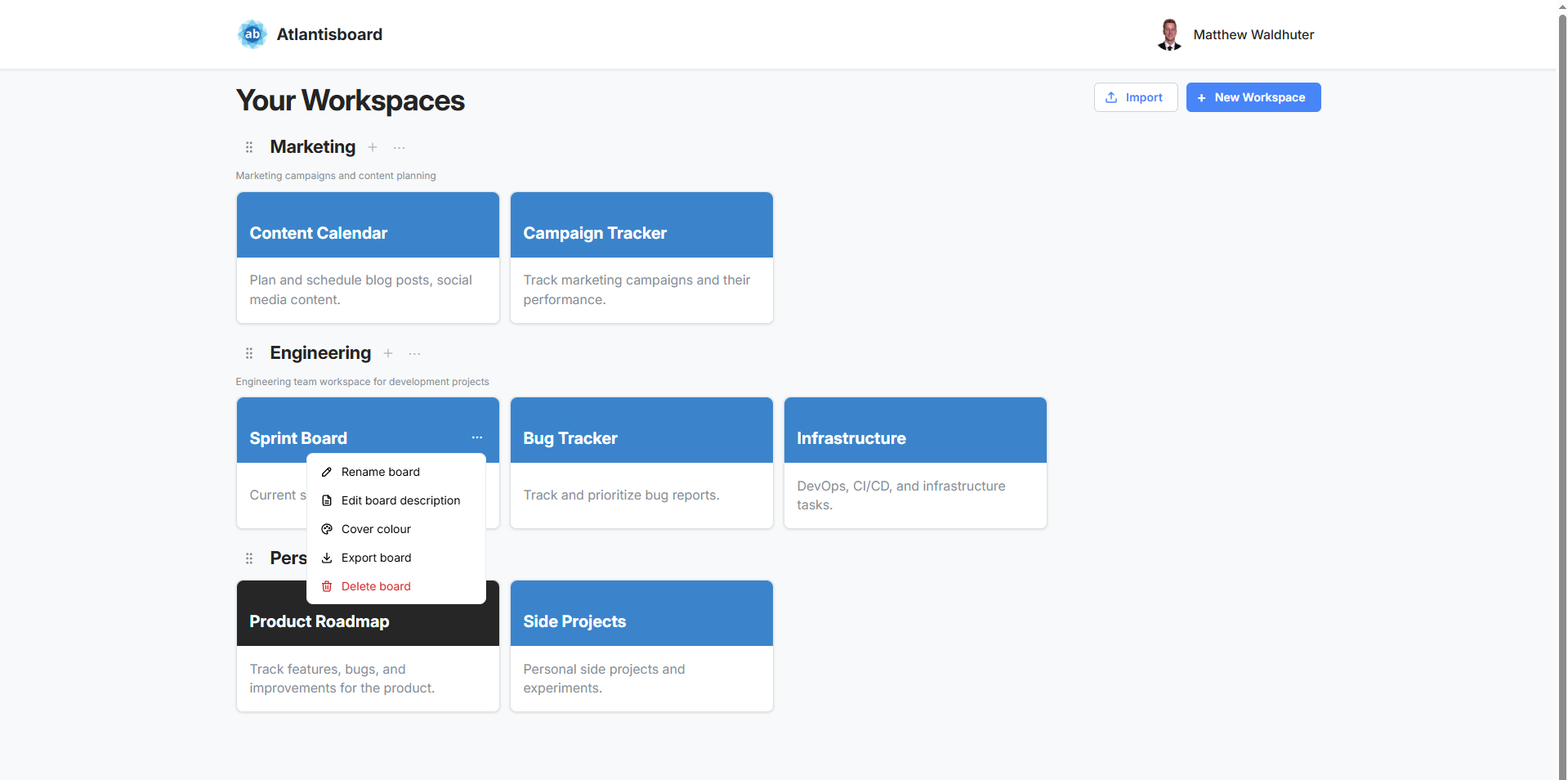Click the download icon next to Export board

[327, 558]
